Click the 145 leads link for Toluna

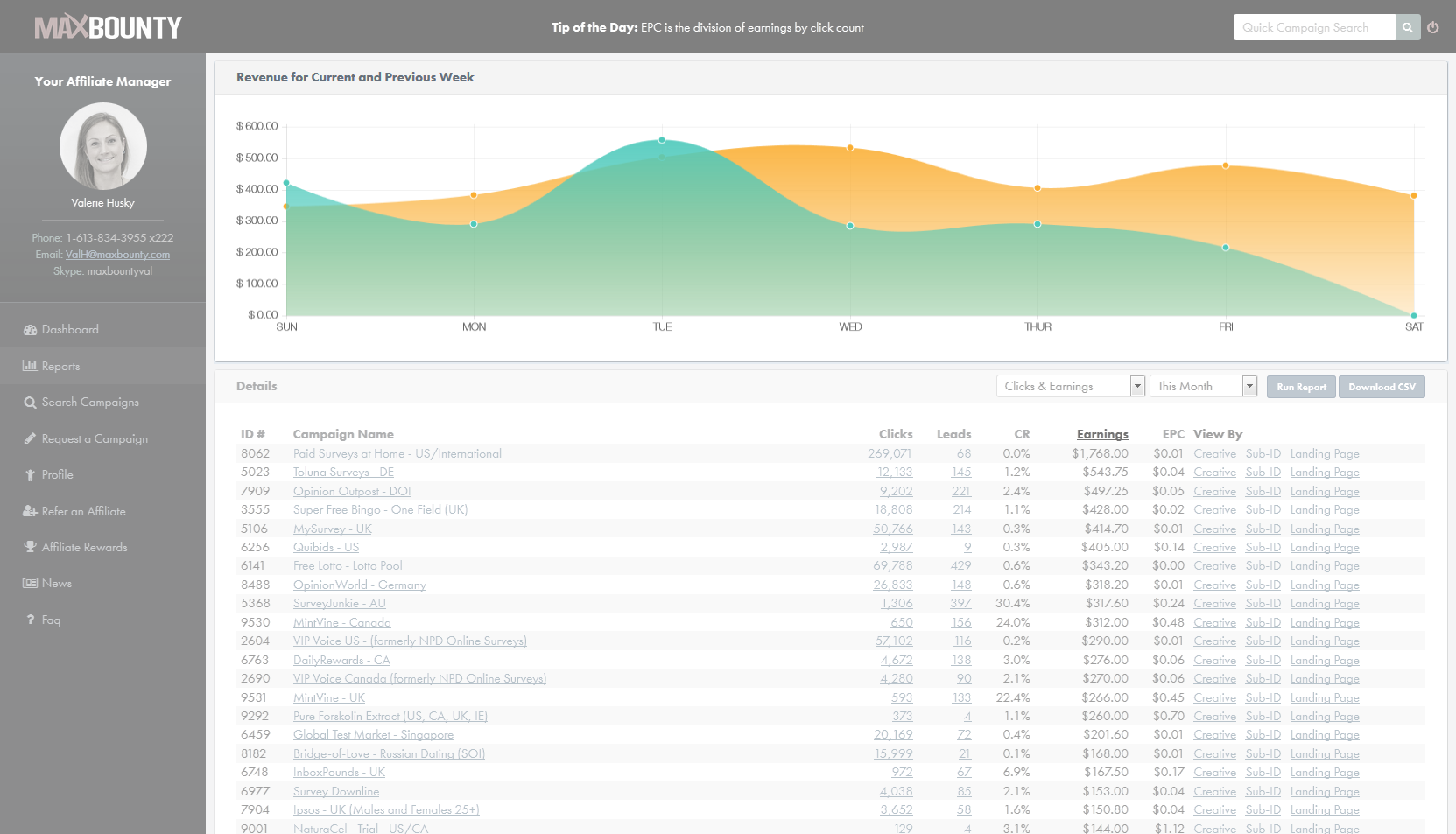[x=961, y=472]
